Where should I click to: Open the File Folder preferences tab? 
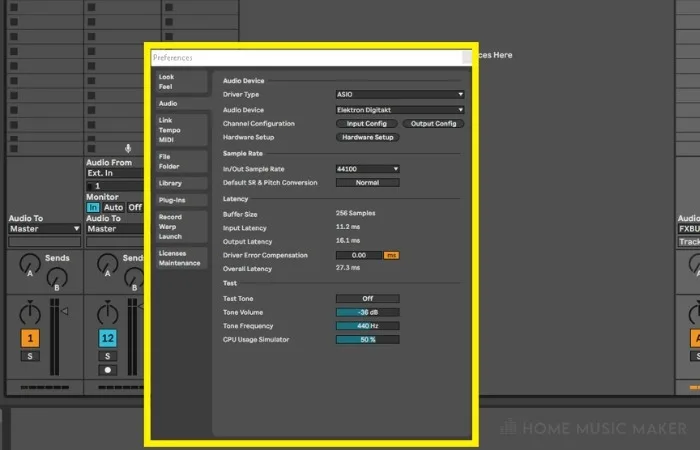click(182, 161)
